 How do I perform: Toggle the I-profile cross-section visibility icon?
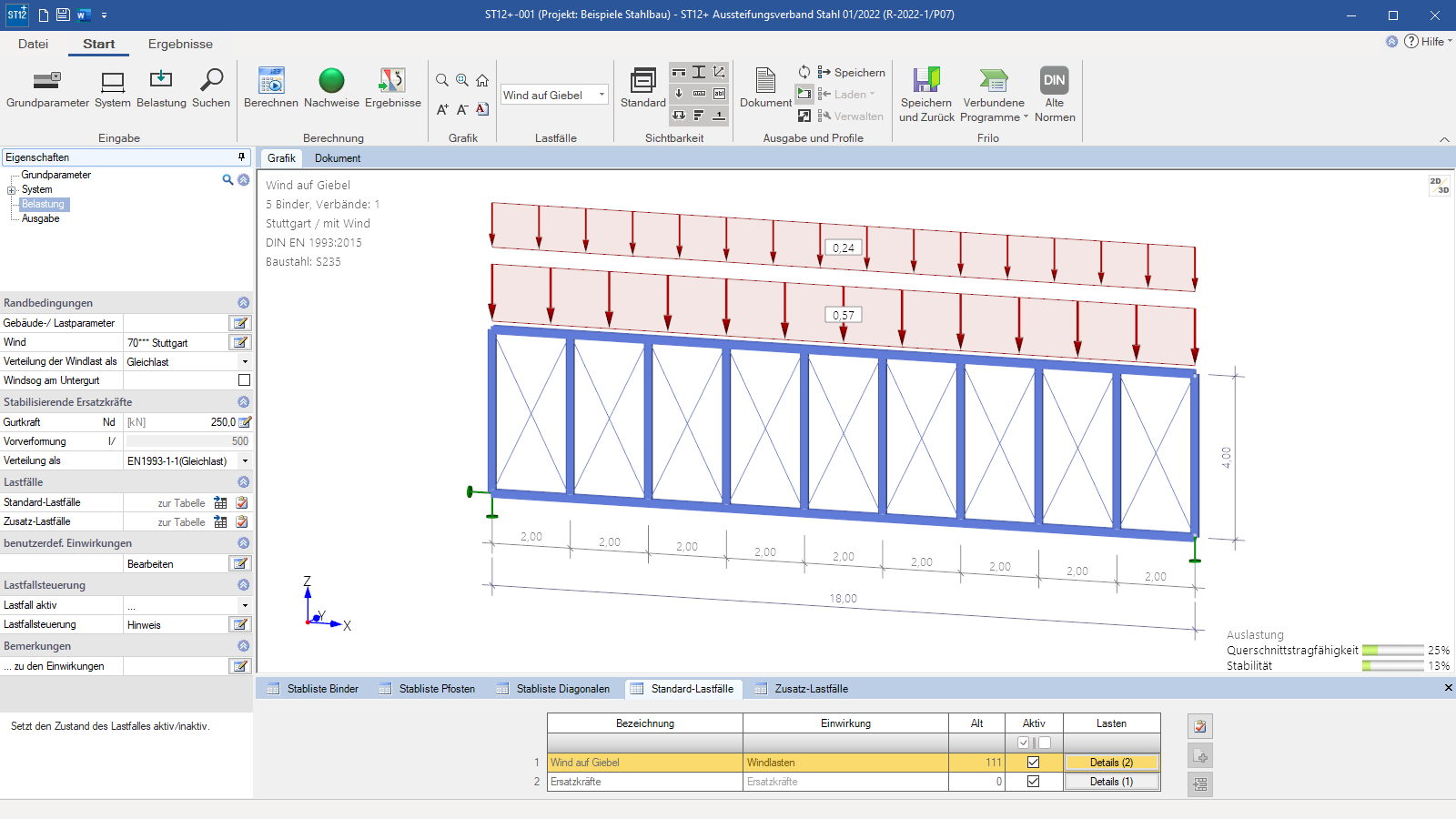click(699, 72)
